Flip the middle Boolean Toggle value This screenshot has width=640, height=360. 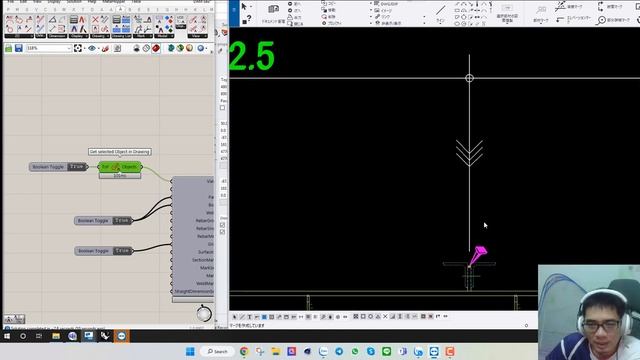click(122, 220)
